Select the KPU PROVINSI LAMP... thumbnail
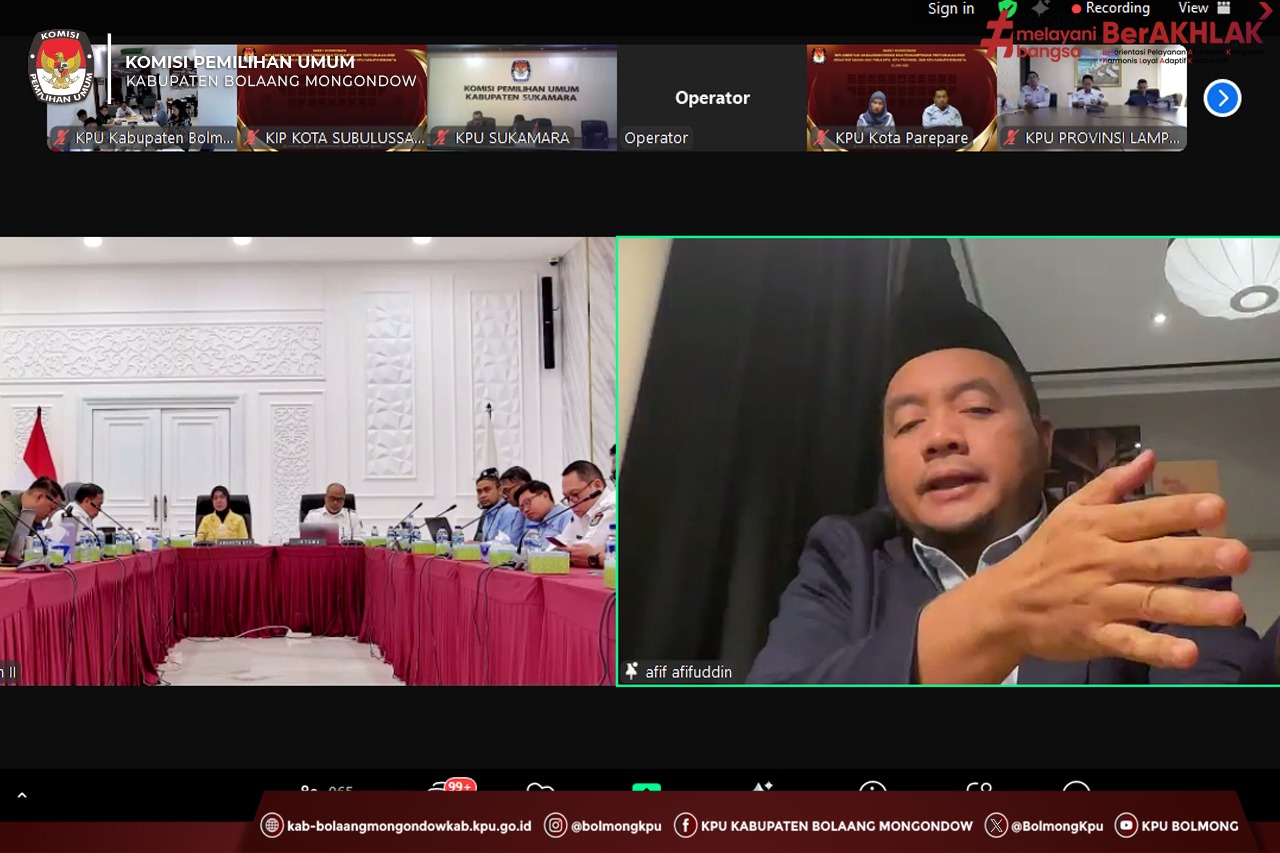The image size is (1280, 853). point(1092,97)
